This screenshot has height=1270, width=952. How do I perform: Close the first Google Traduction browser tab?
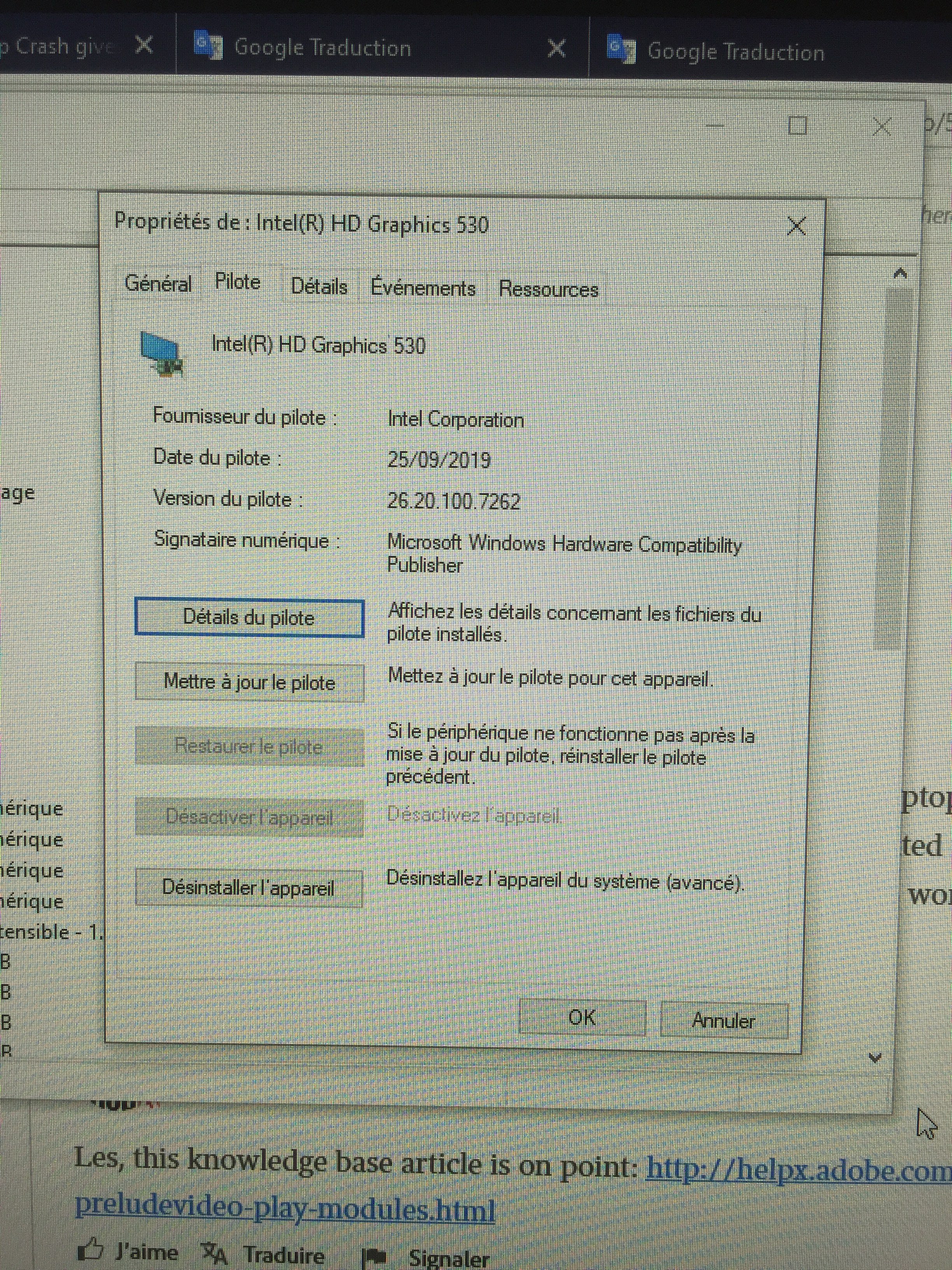(x=556, y=49)
